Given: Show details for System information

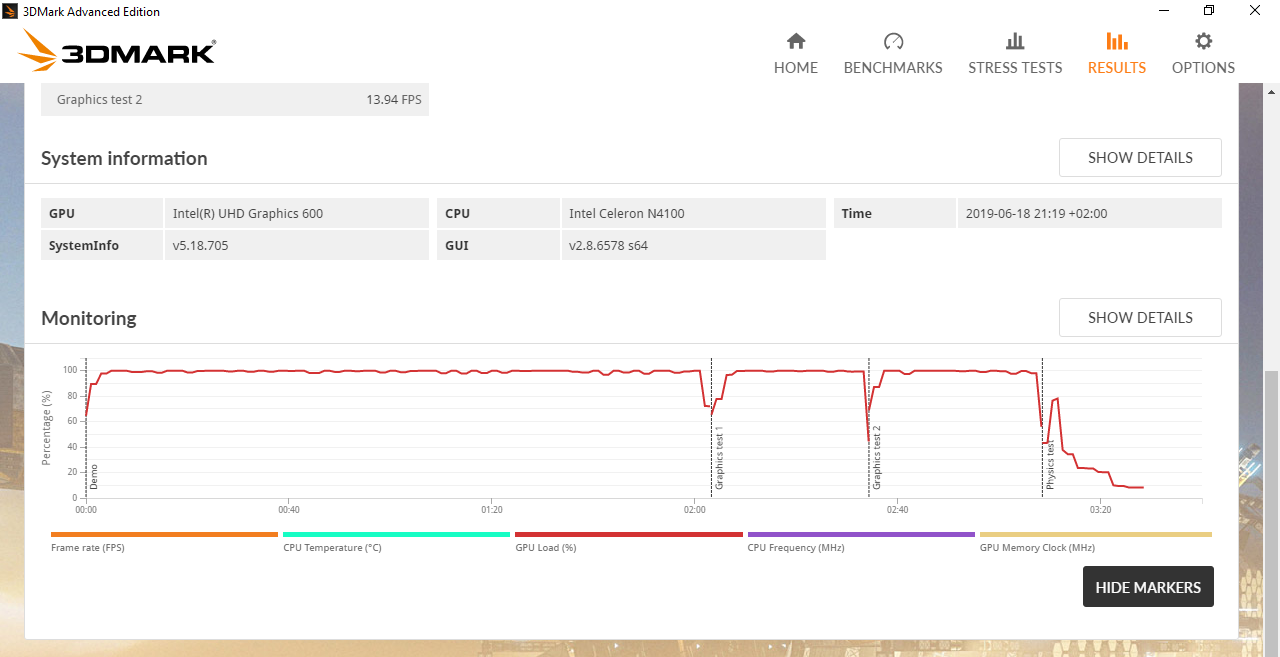Looking at the screenshot, I should coord(1140,158).
